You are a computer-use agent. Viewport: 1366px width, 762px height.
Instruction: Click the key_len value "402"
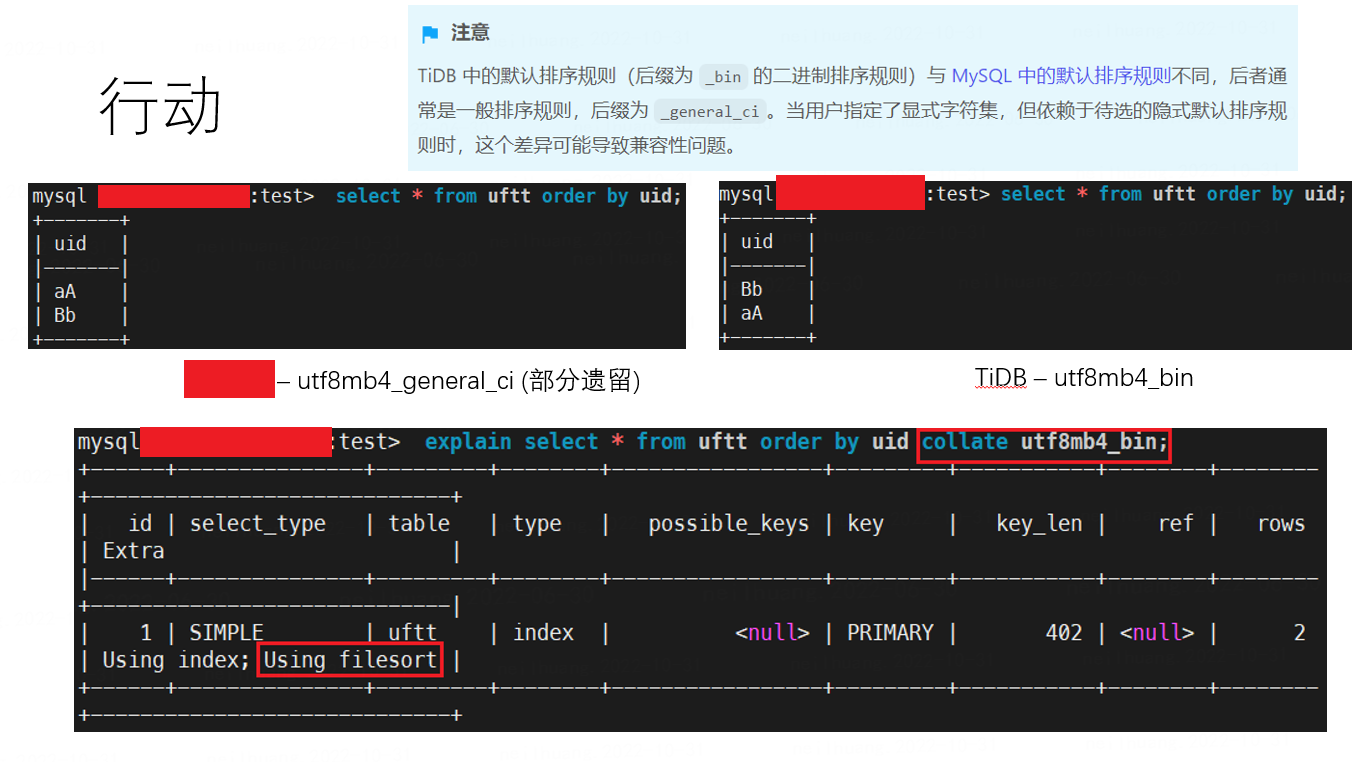tap(1064, 633)
